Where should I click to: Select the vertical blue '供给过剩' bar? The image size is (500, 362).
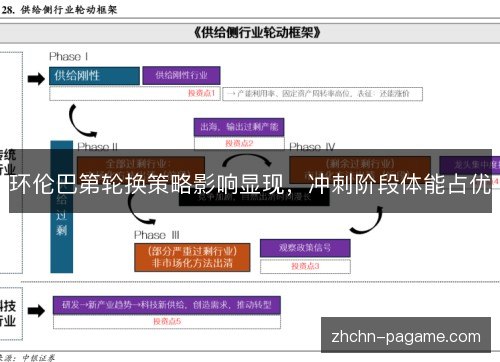click(62, 207)
